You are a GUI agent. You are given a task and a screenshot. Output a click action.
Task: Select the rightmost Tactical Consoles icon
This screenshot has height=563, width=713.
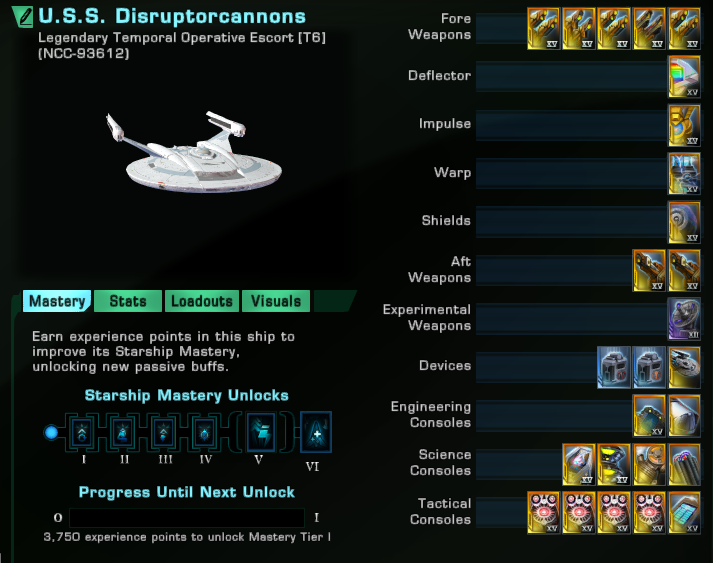tap(684, 513)
